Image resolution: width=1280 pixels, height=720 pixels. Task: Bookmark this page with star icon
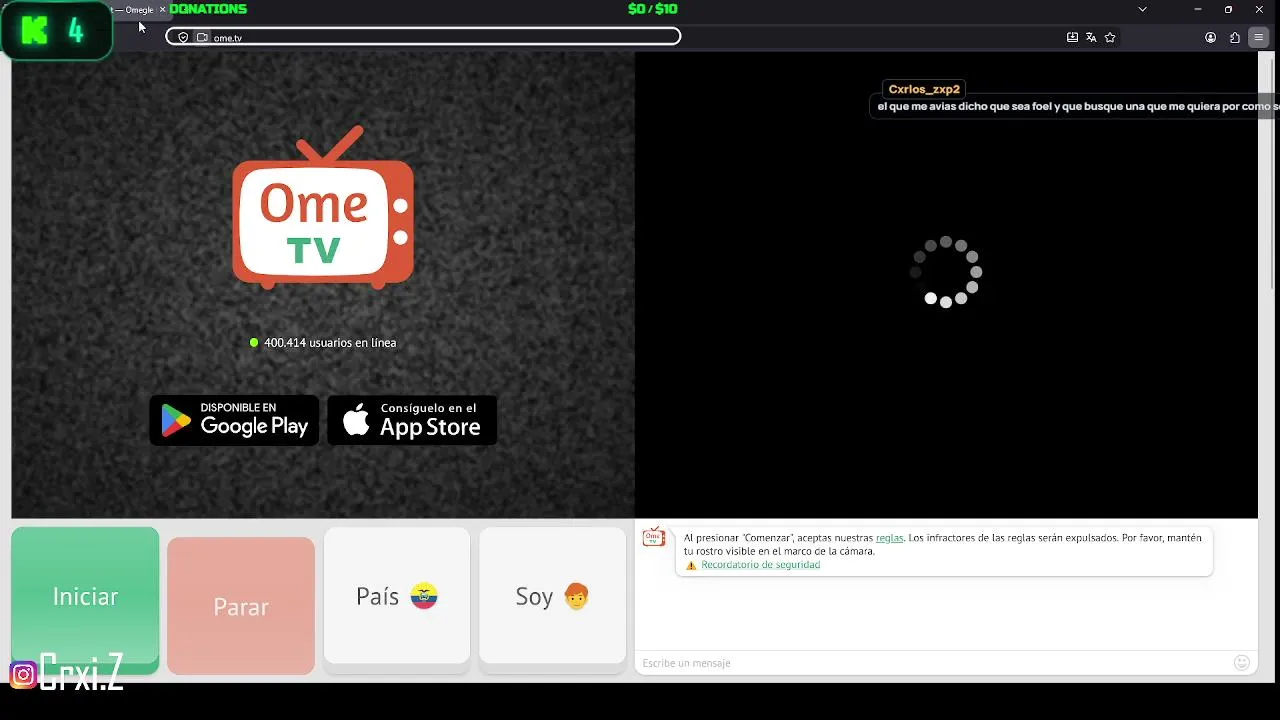click(1110, 37)
